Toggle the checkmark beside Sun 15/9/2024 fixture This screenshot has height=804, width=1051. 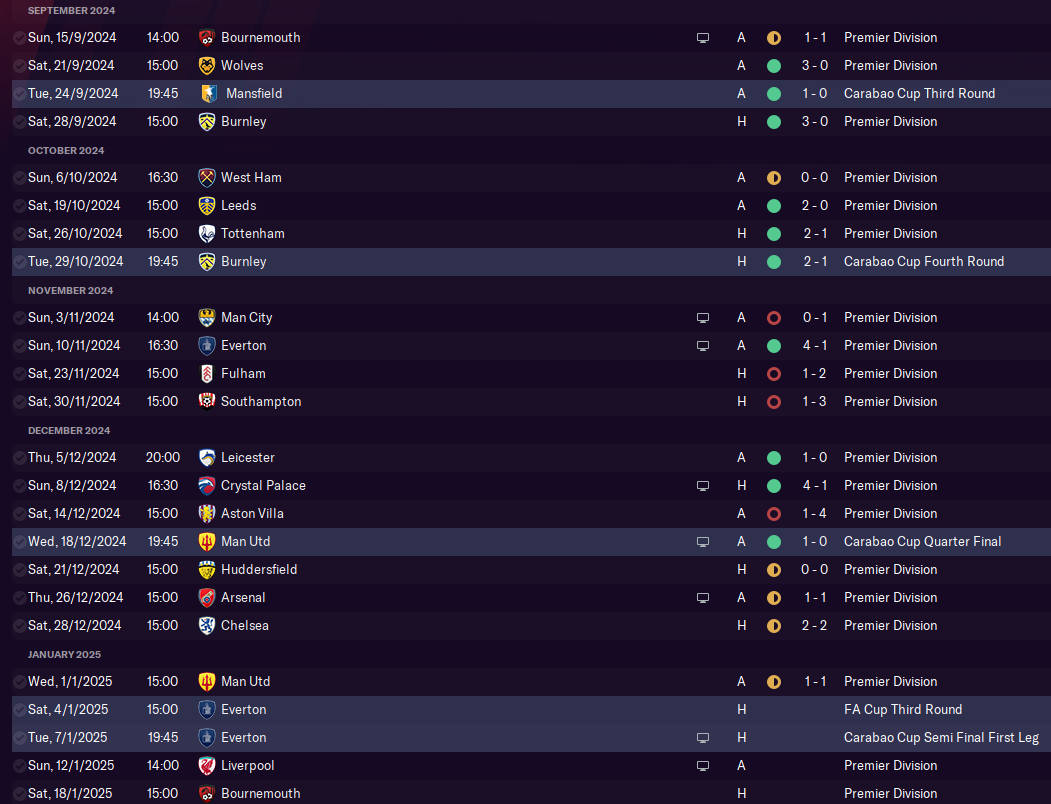(x=19, y=38)
